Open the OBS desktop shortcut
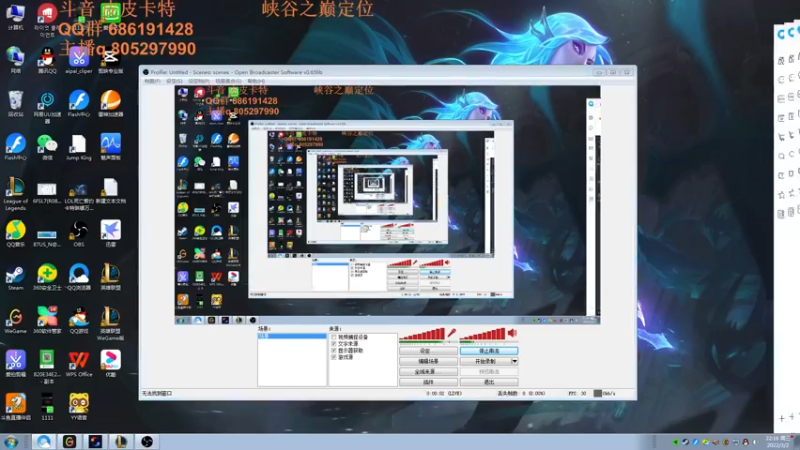This screenshot has width=800, height=450. click(79, 234)
